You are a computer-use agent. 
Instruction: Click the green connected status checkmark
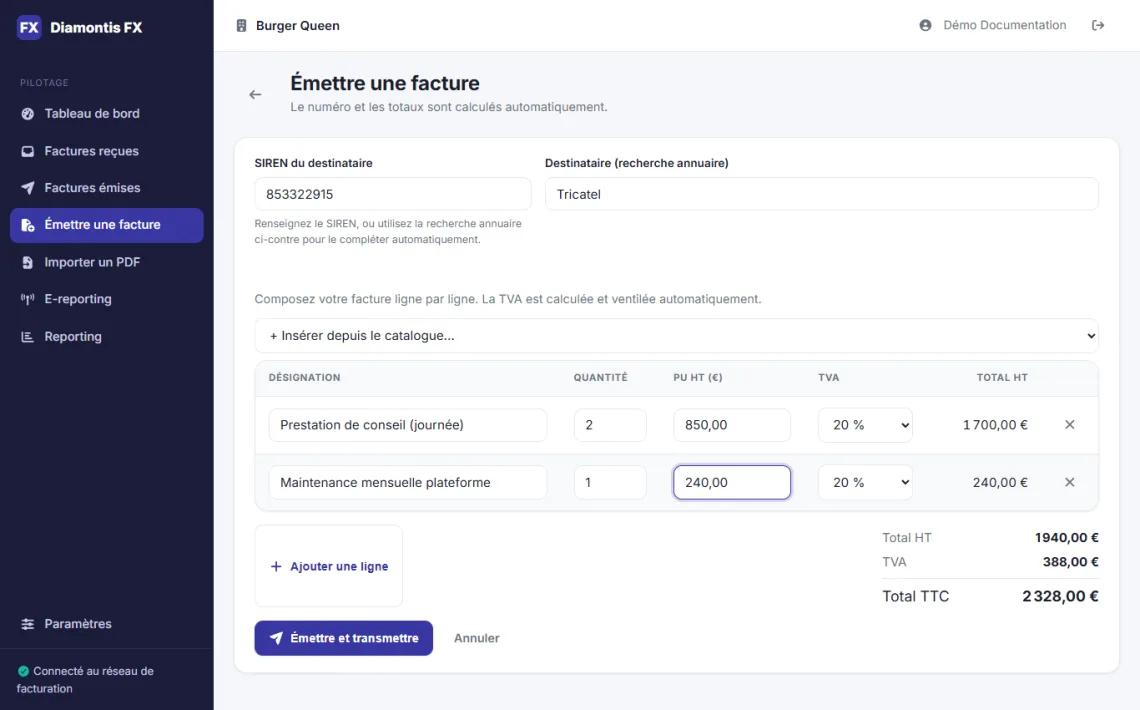point(23,671)
